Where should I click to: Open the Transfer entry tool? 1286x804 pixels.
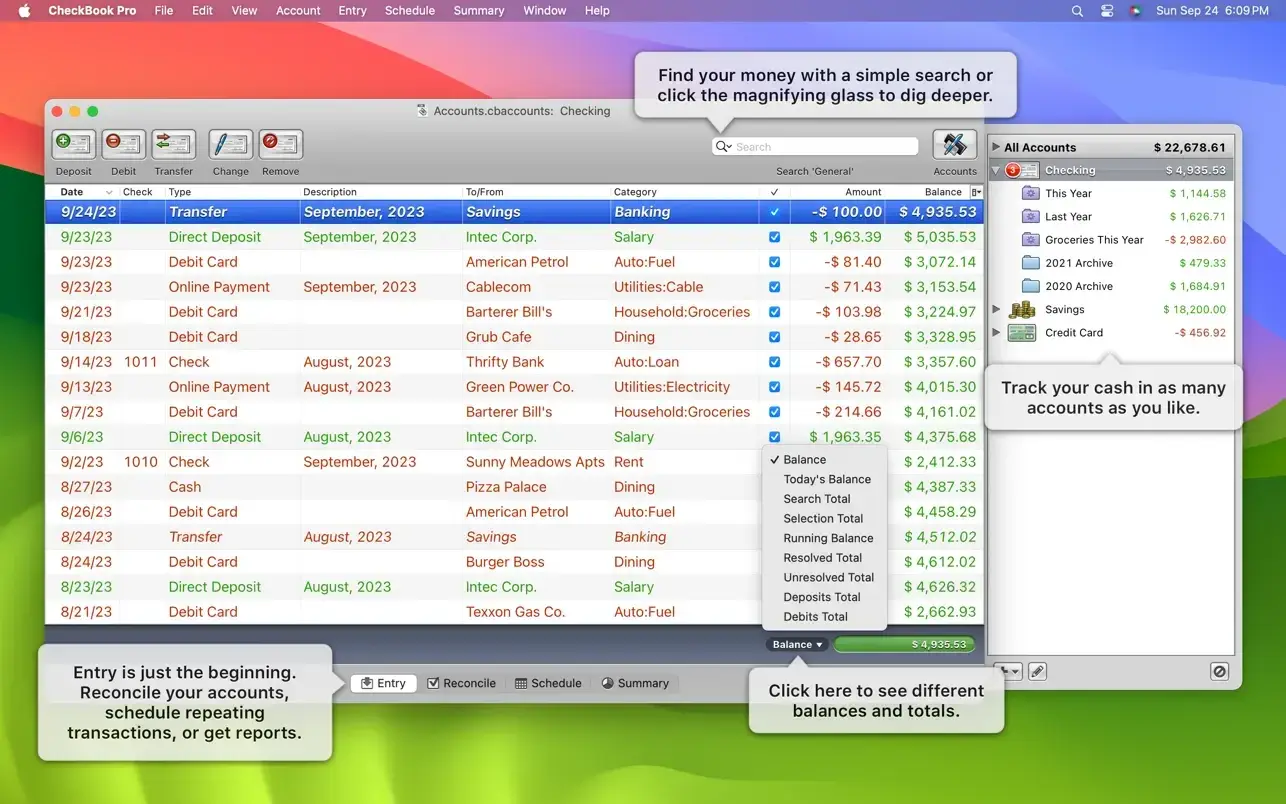click(173, 145)
